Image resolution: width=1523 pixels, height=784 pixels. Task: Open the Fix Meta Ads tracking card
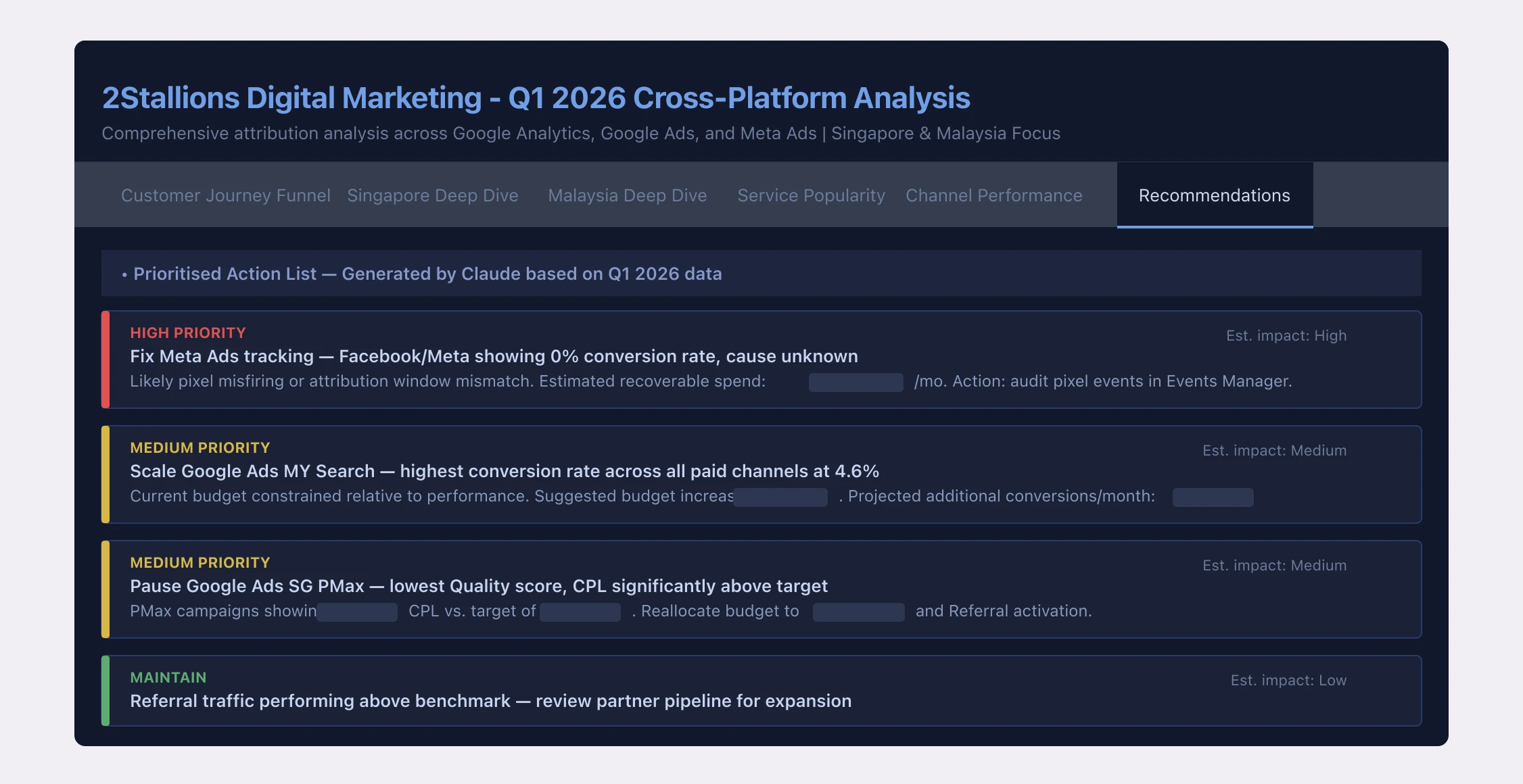coord(494,356)
